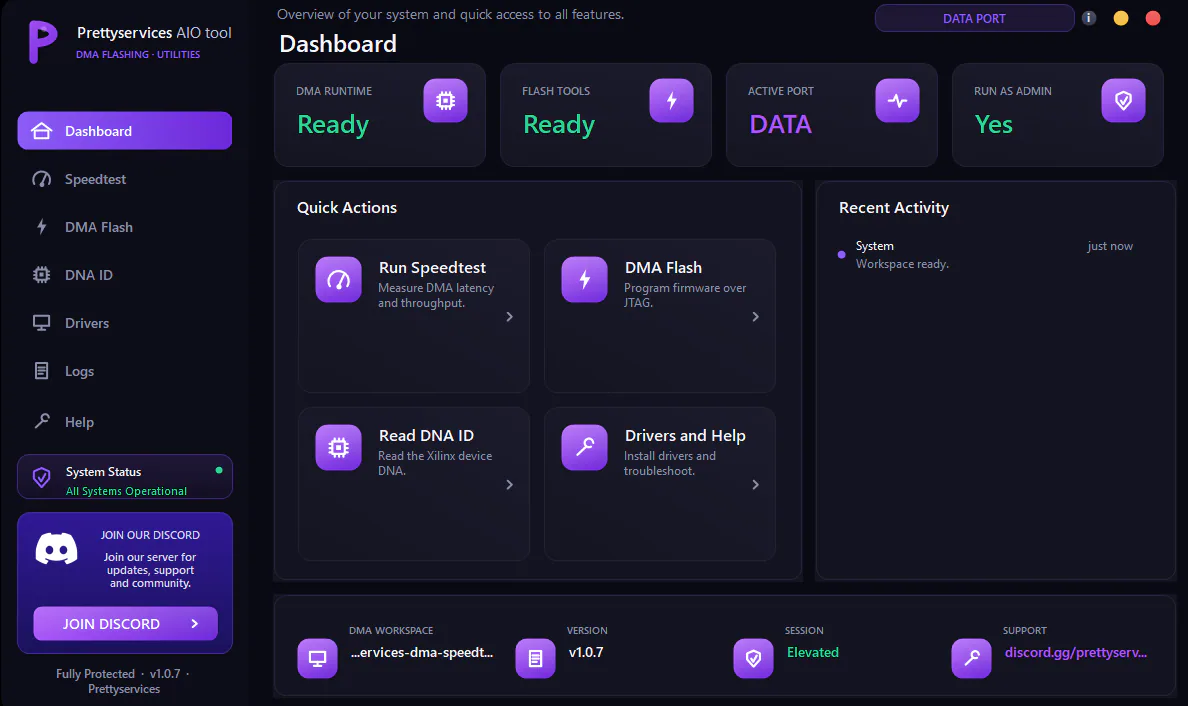Click the '...ervices-dma-speedt...' workspace path
Image resolution: width=1188 pixels, height=706 pixels.
coord(422,652)
